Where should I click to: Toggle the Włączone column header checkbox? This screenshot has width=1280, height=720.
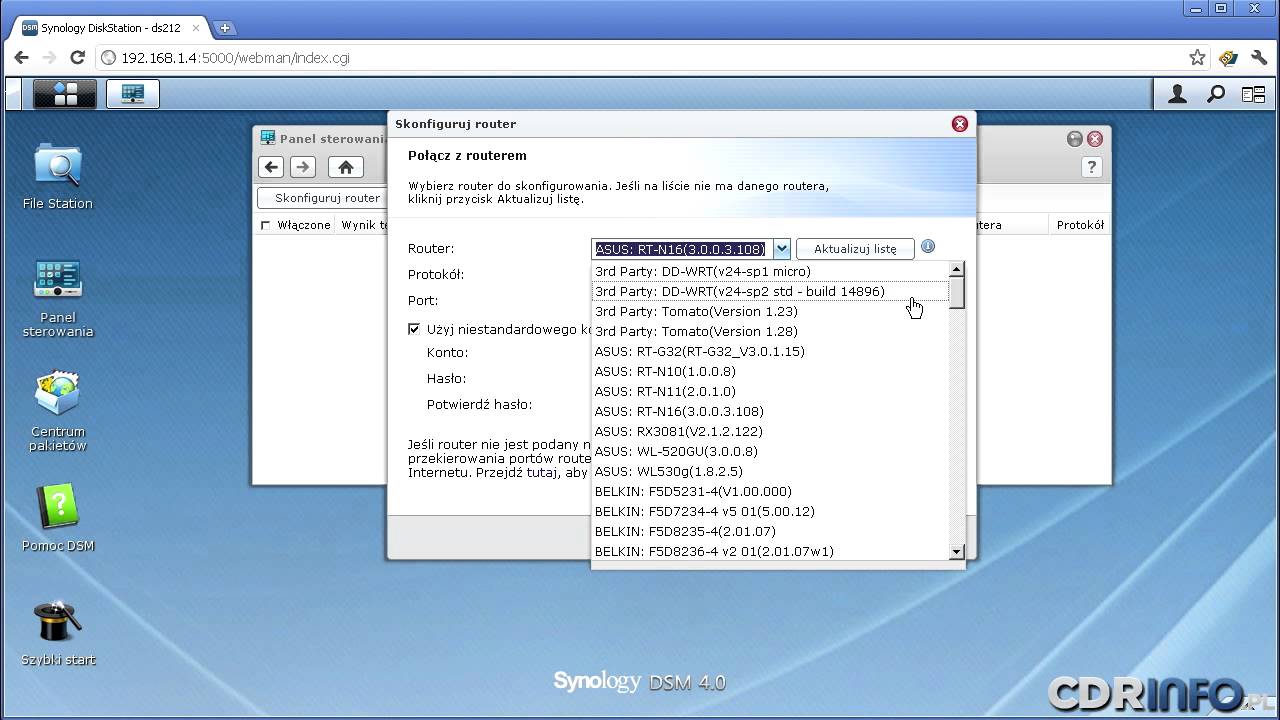tap(265, 225)
